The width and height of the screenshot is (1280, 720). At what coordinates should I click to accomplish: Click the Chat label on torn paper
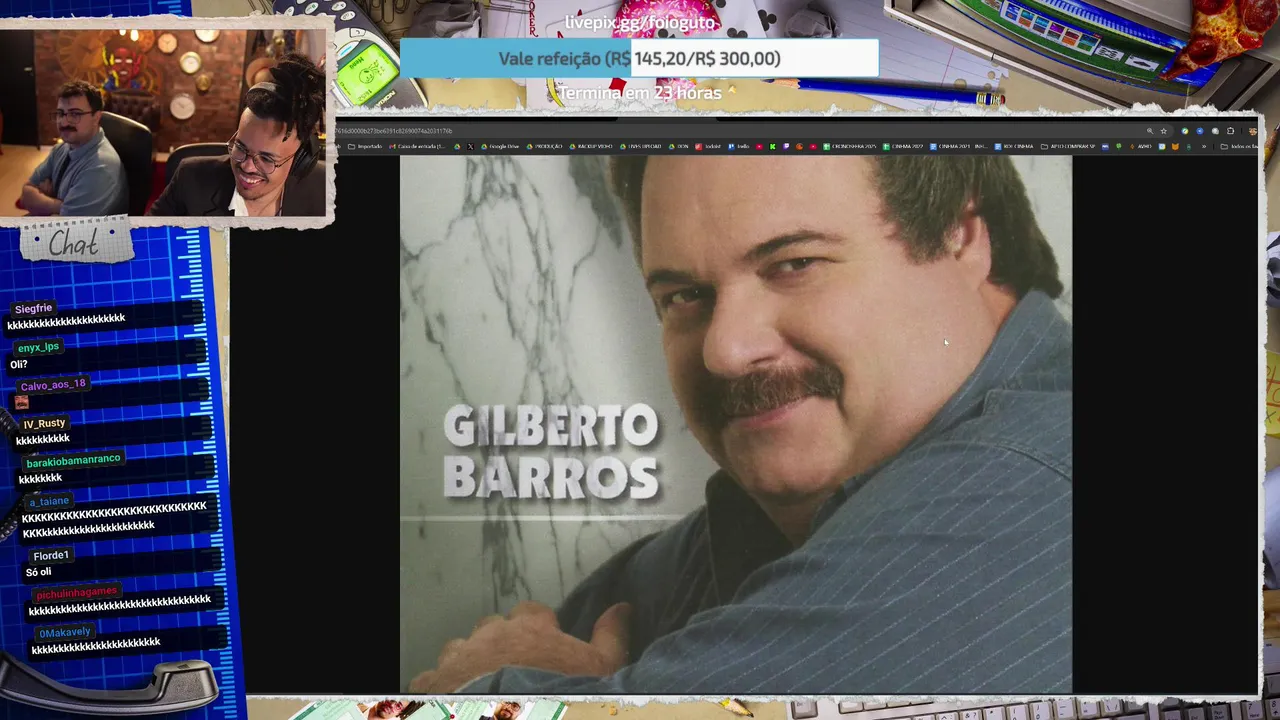click(74, 243)
